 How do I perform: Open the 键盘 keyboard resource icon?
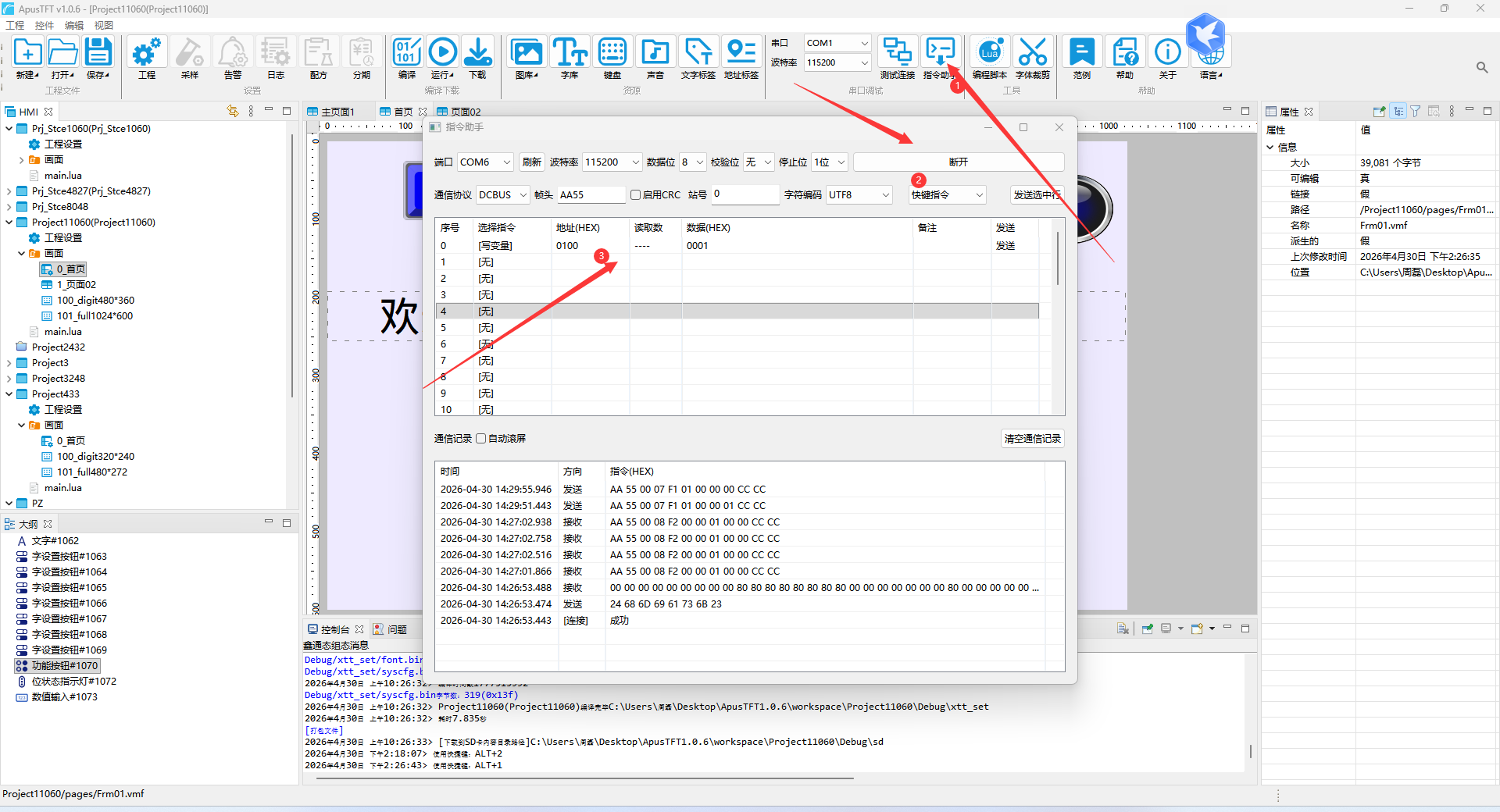coord(612,52)
